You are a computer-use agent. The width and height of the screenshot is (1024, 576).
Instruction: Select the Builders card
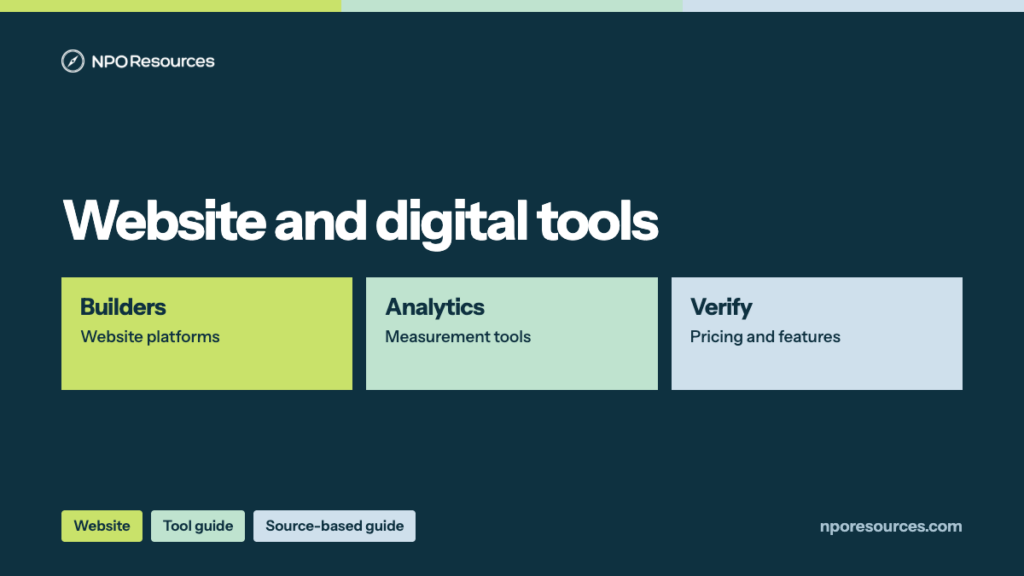click(x=207, y=334)
